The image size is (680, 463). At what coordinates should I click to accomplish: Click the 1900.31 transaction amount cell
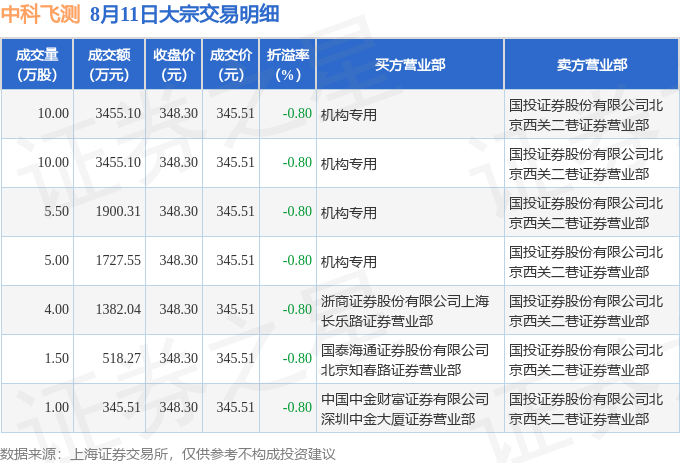[109, 212]
